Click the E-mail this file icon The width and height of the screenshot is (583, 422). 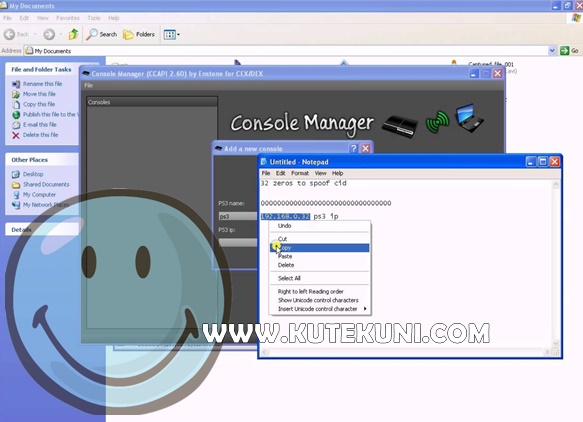pos(16,125)
